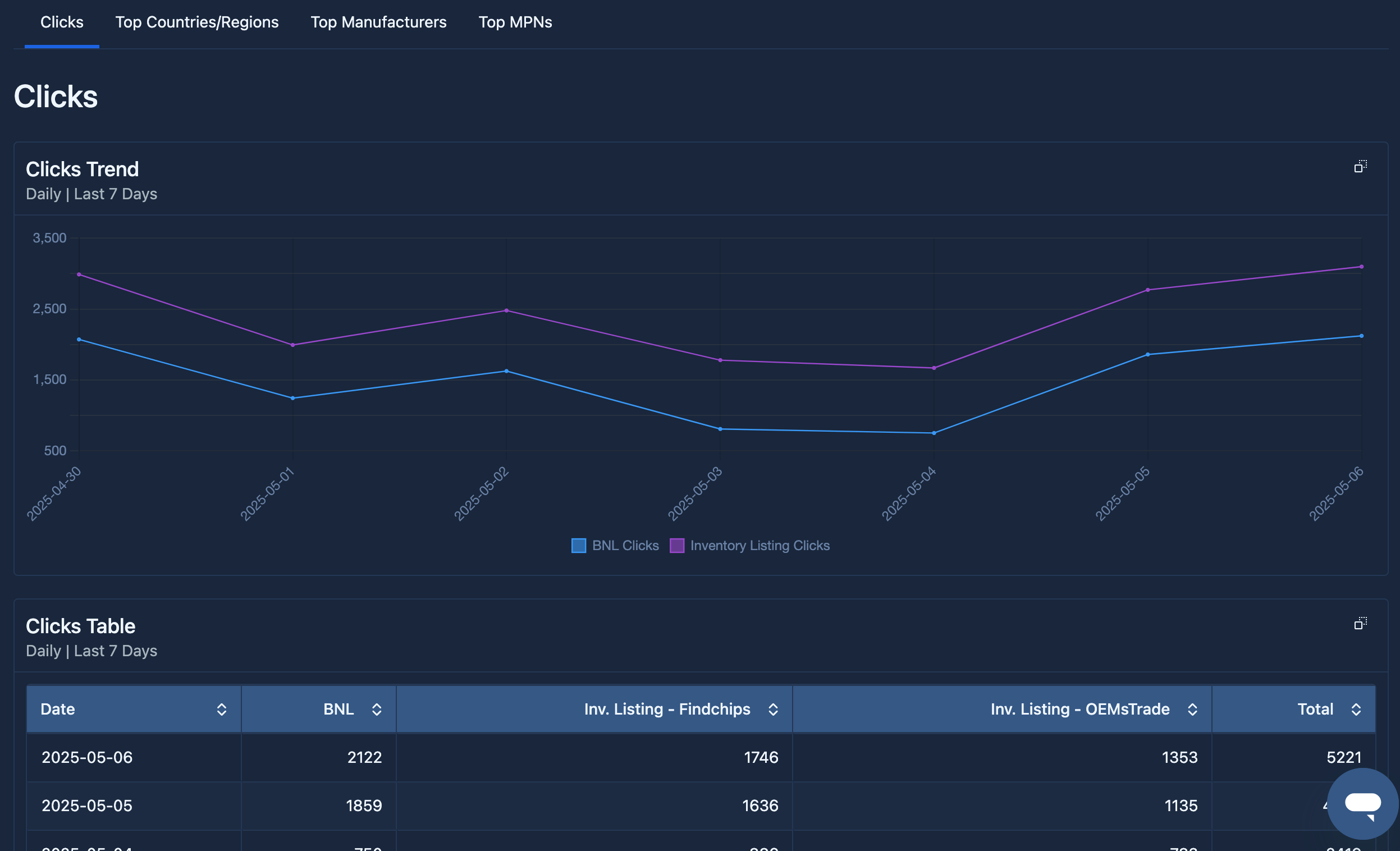Click the blue BNL Clicks legend swatch
1400x851 pixels.
point(578,546)
